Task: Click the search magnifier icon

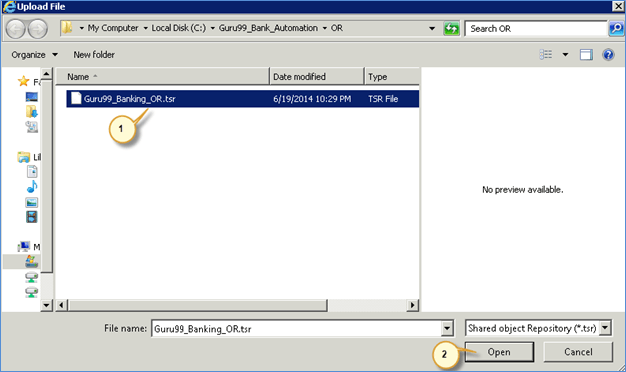Action: [x=616, y=28]
